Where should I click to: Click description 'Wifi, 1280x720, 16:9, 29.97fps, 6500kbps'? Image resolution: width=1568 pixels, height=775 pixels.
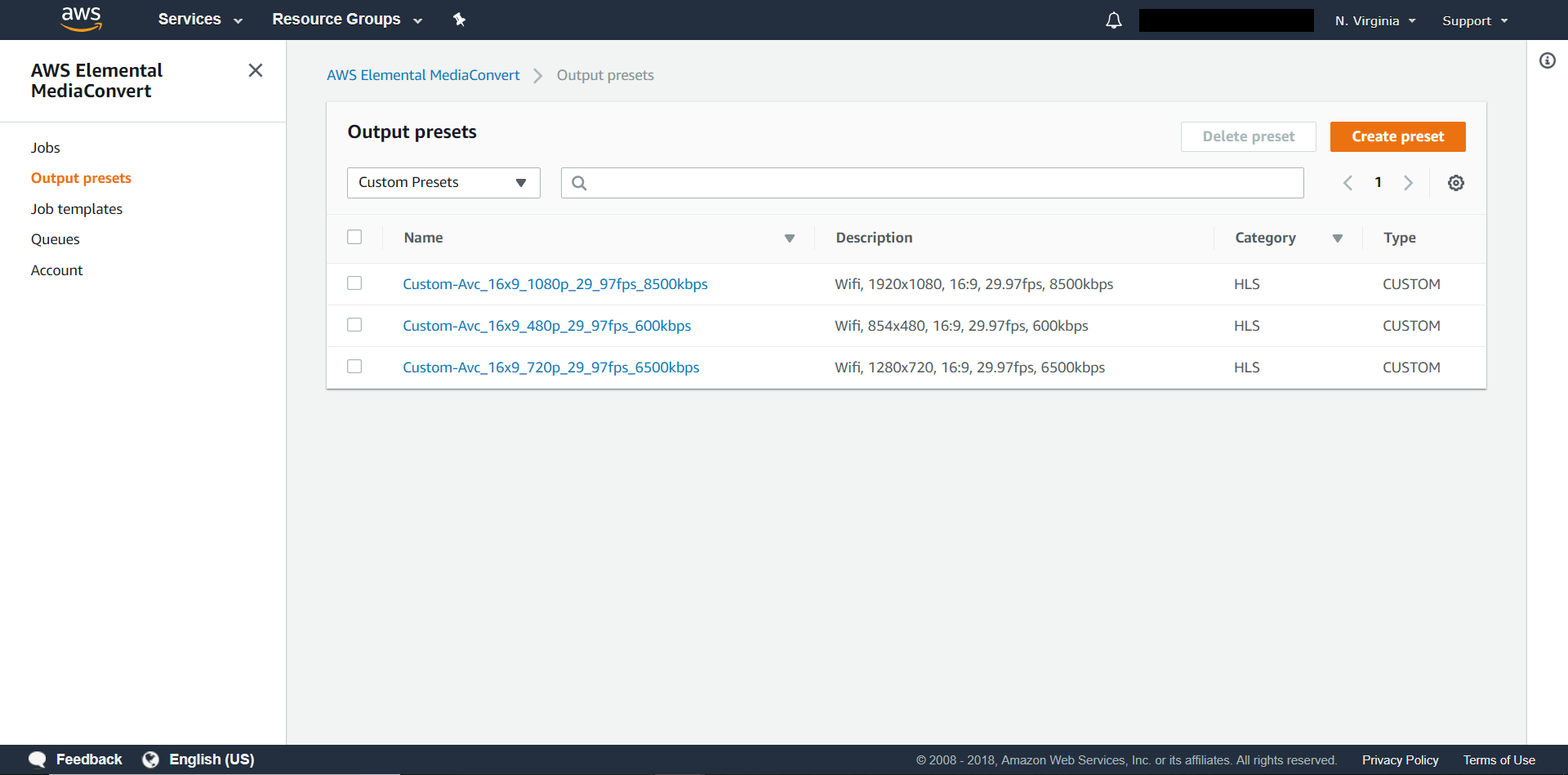point(970,367)
